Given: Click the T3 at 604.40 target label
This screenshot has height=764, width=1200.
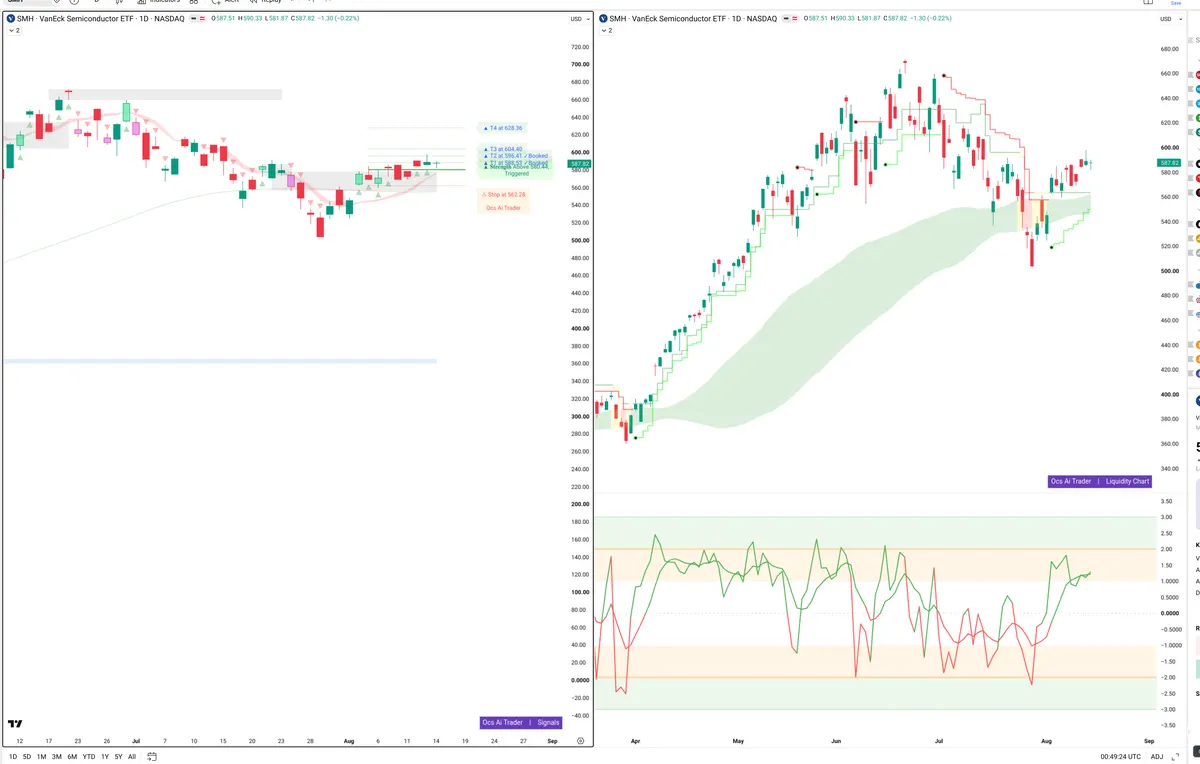Looking at the screenshot, I should [503, 149].
